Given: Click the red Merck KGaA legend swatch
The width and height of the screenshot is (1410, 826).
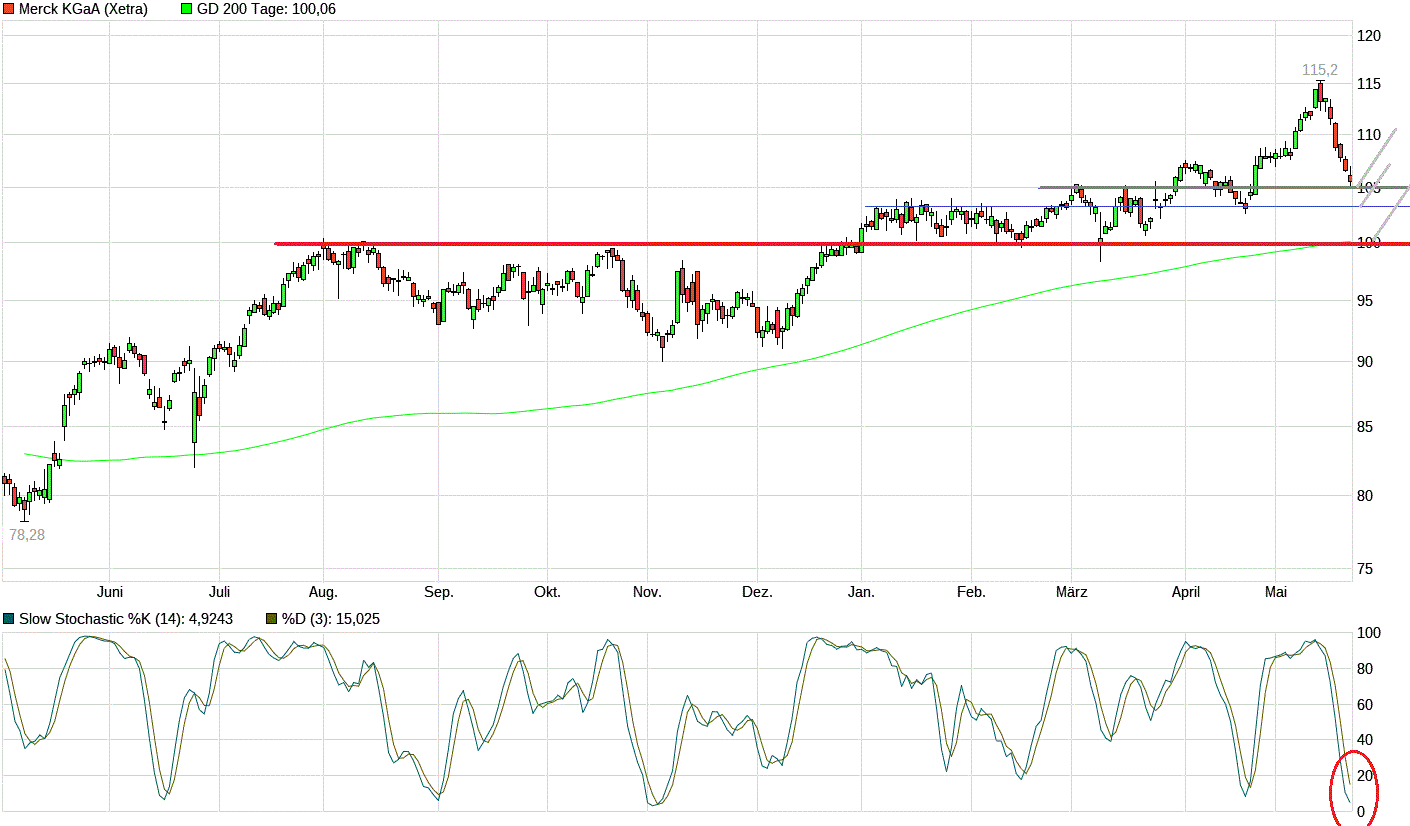Looking at the screenshot, I should (x=9, y=9).
